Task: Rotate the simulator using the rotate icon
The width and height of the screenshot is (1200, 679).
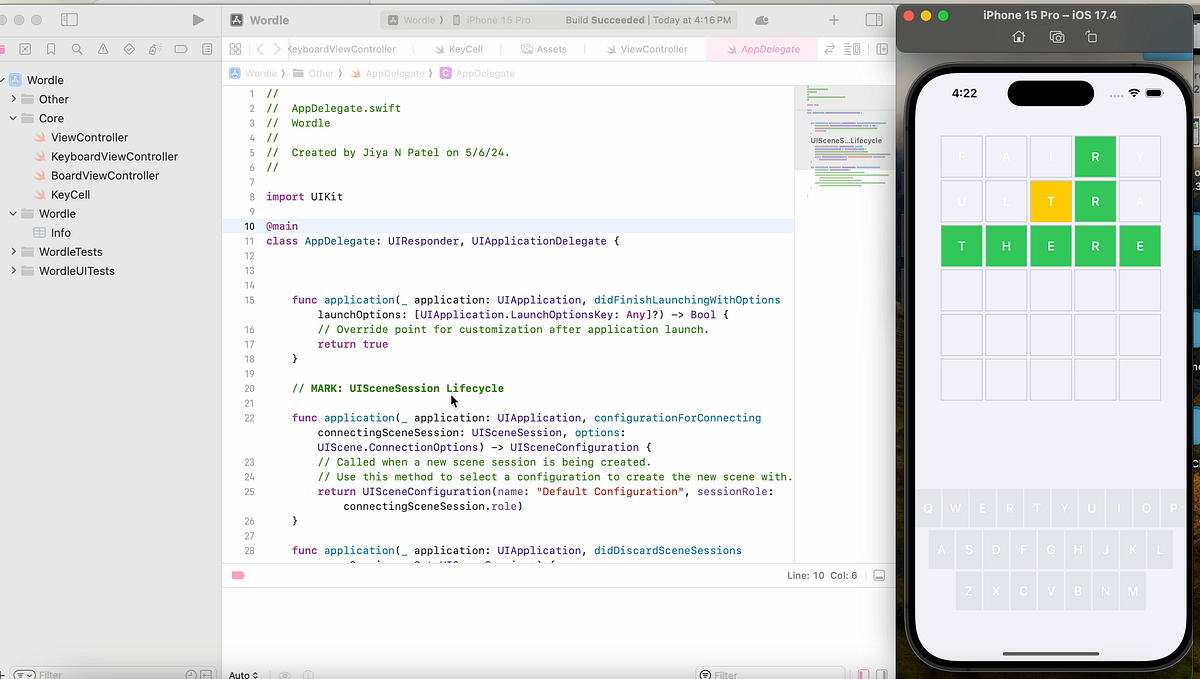Action: [x=1092, y=36]
